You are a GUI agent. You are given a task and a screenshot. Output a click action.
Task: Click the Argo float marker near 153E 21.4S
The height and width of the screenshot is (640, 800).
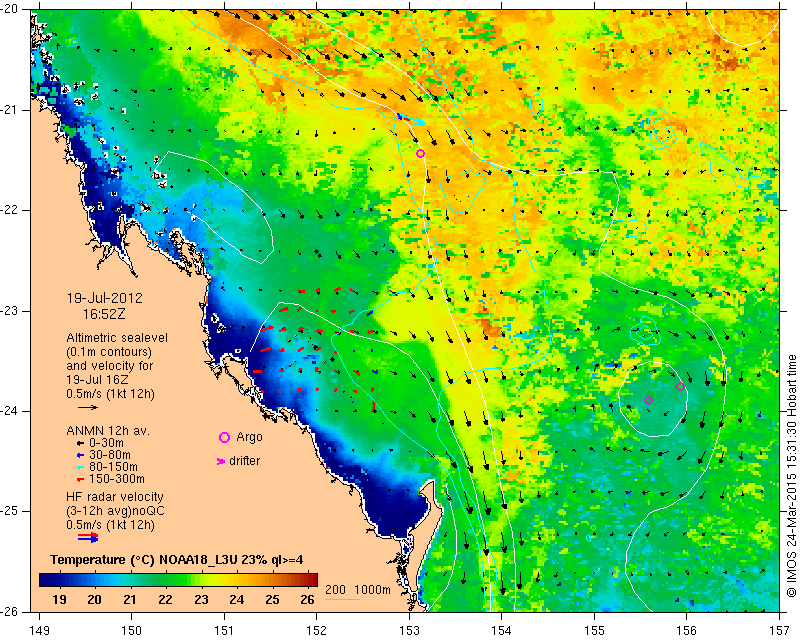pyautogui.click(x=420, y=154)
